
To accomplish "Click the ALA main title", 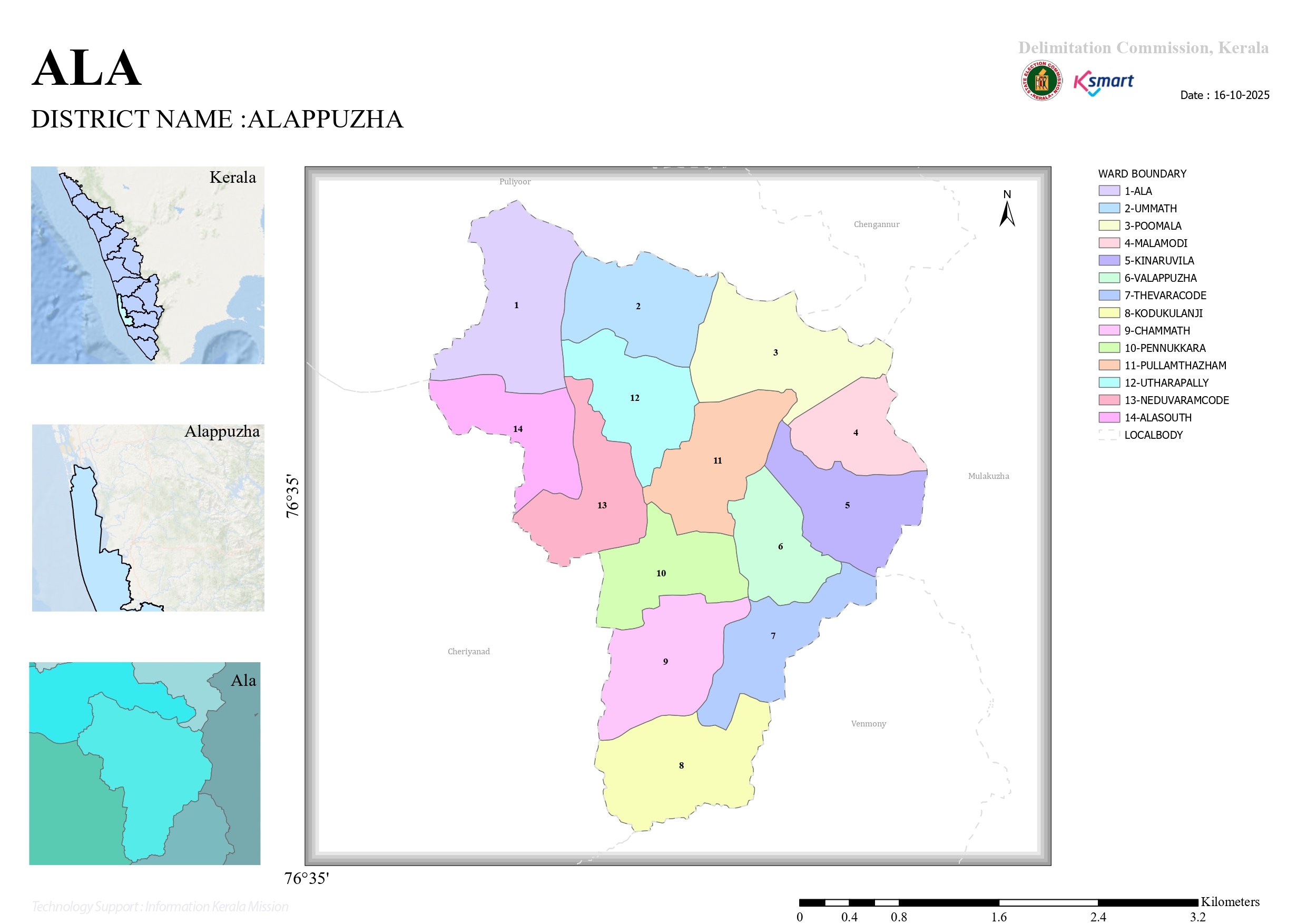I will [x=86, y=68].
